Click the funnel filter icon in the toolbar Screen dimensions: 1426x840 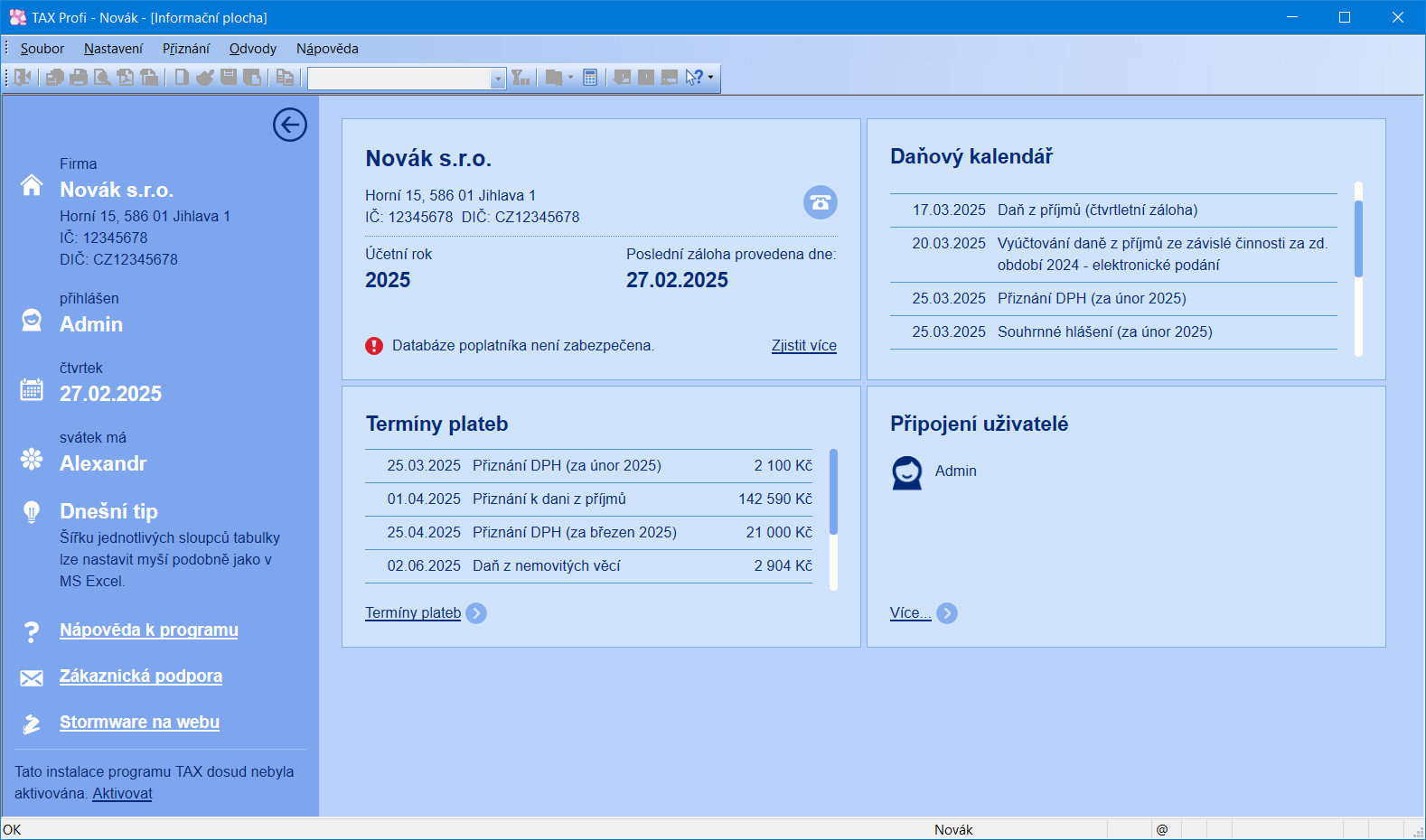[x=521, y=78]
